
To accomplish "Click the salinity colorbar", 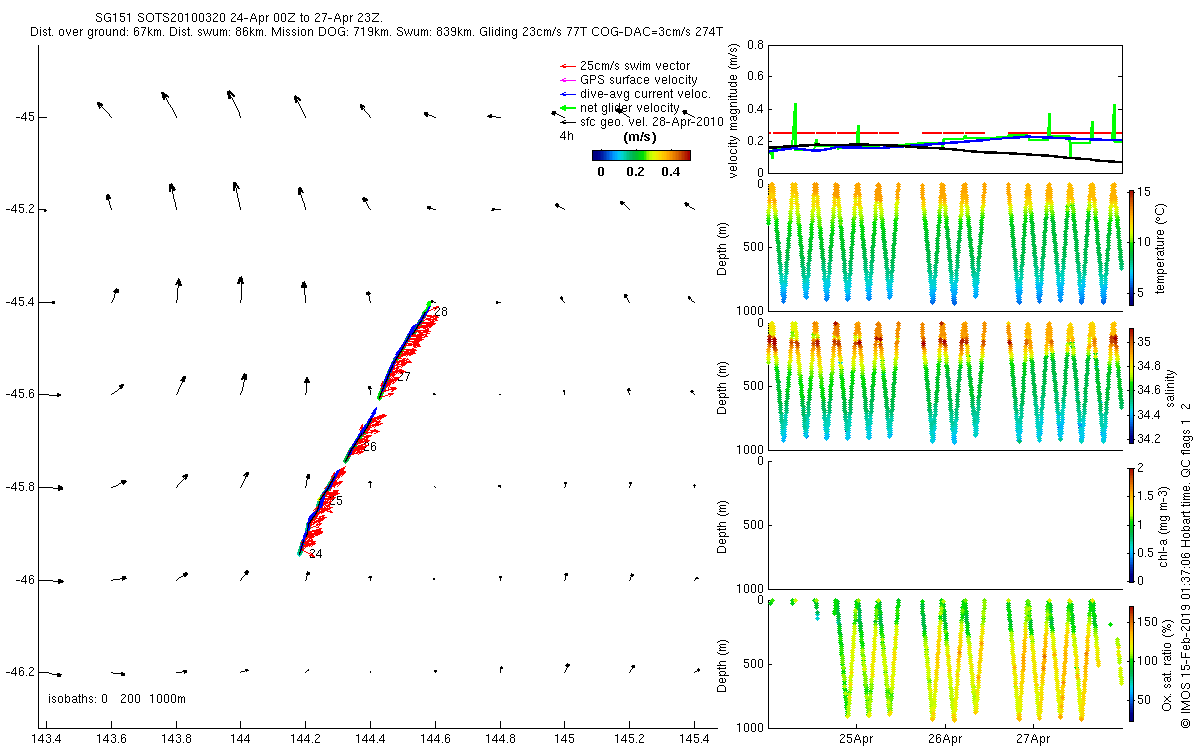I will click(1131, 385).
